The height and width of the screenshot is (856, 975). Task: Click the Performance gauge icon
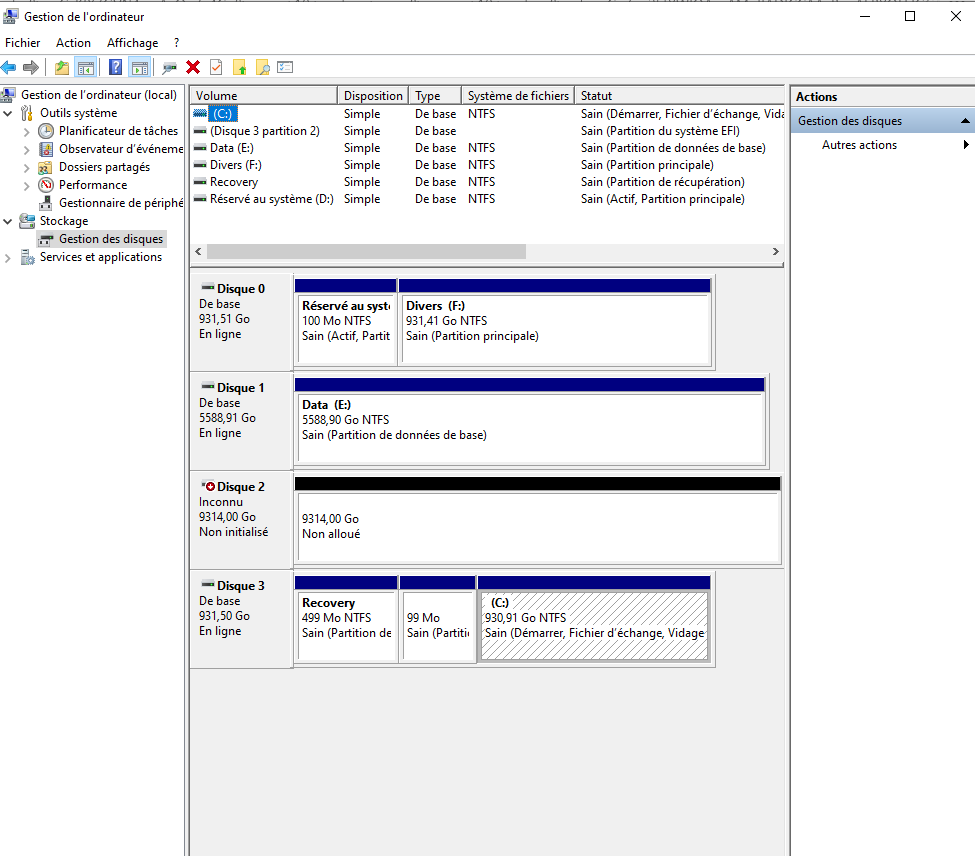(x=46, y=185)
